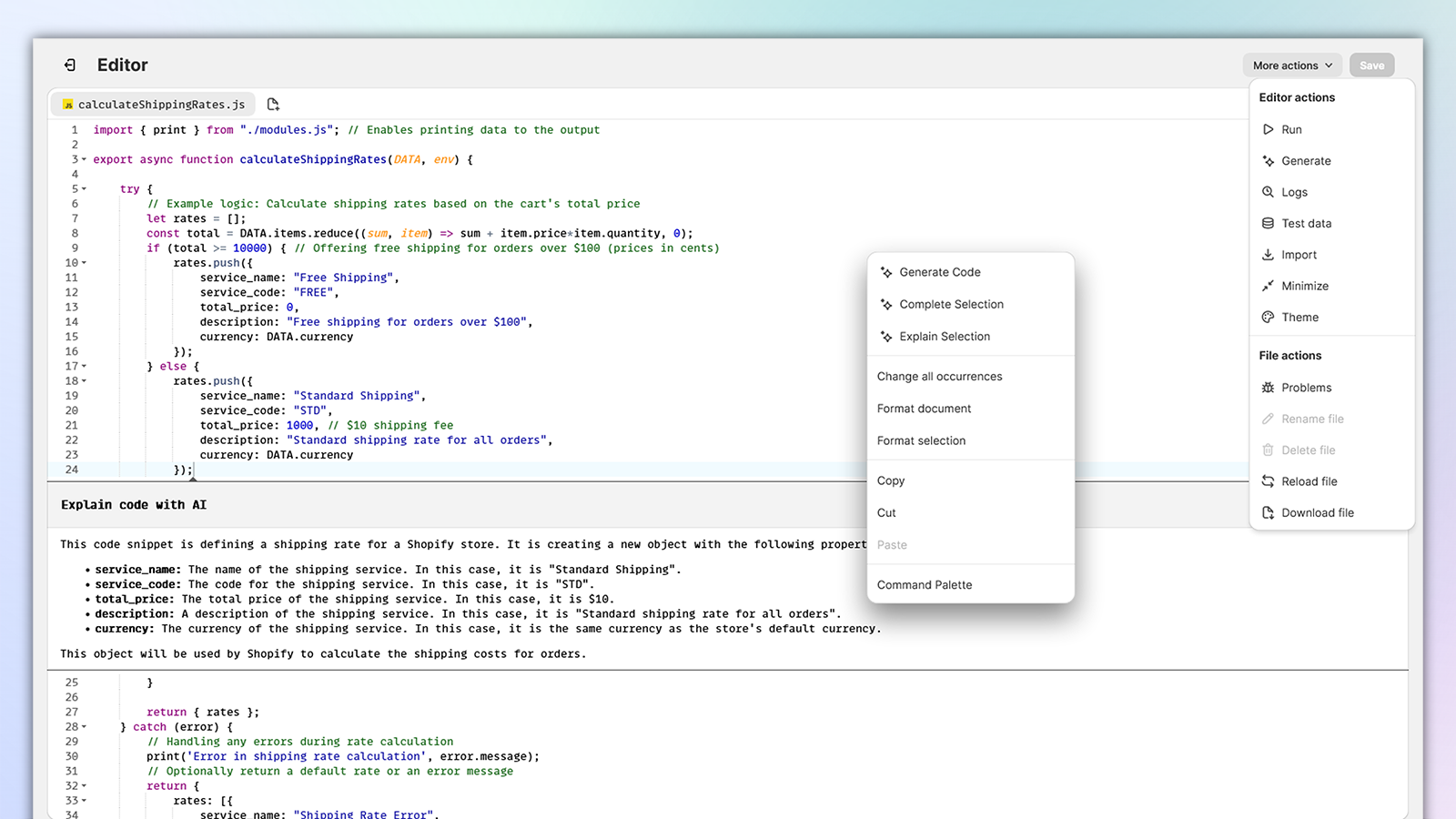Screen dimensions: 1456x819
Task: Click the "currency:" bullet in AI explanation
Action: pyautogui.click(x=125, y=629)
